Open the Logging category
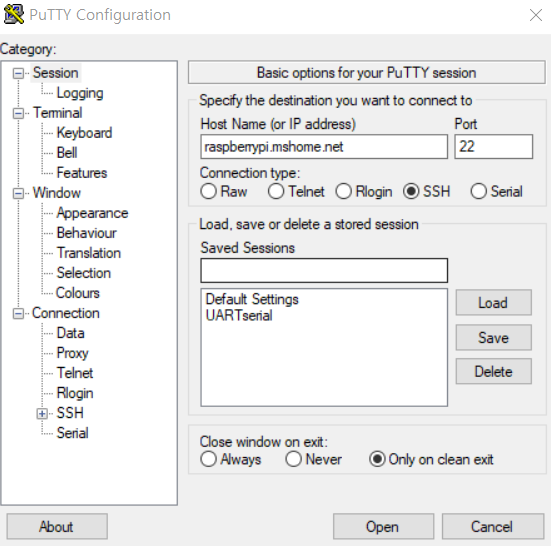Image resolution: width=551 pixels, height=546 pixels. 80,93
